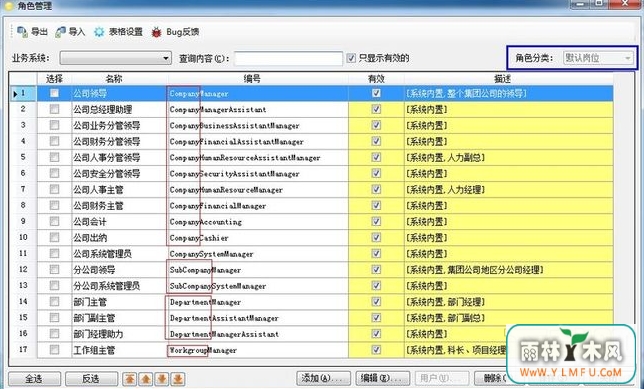The height and width of the screenshot is (389, 644).
Task: Move row down one position arrow
Action: pos(162,379)
